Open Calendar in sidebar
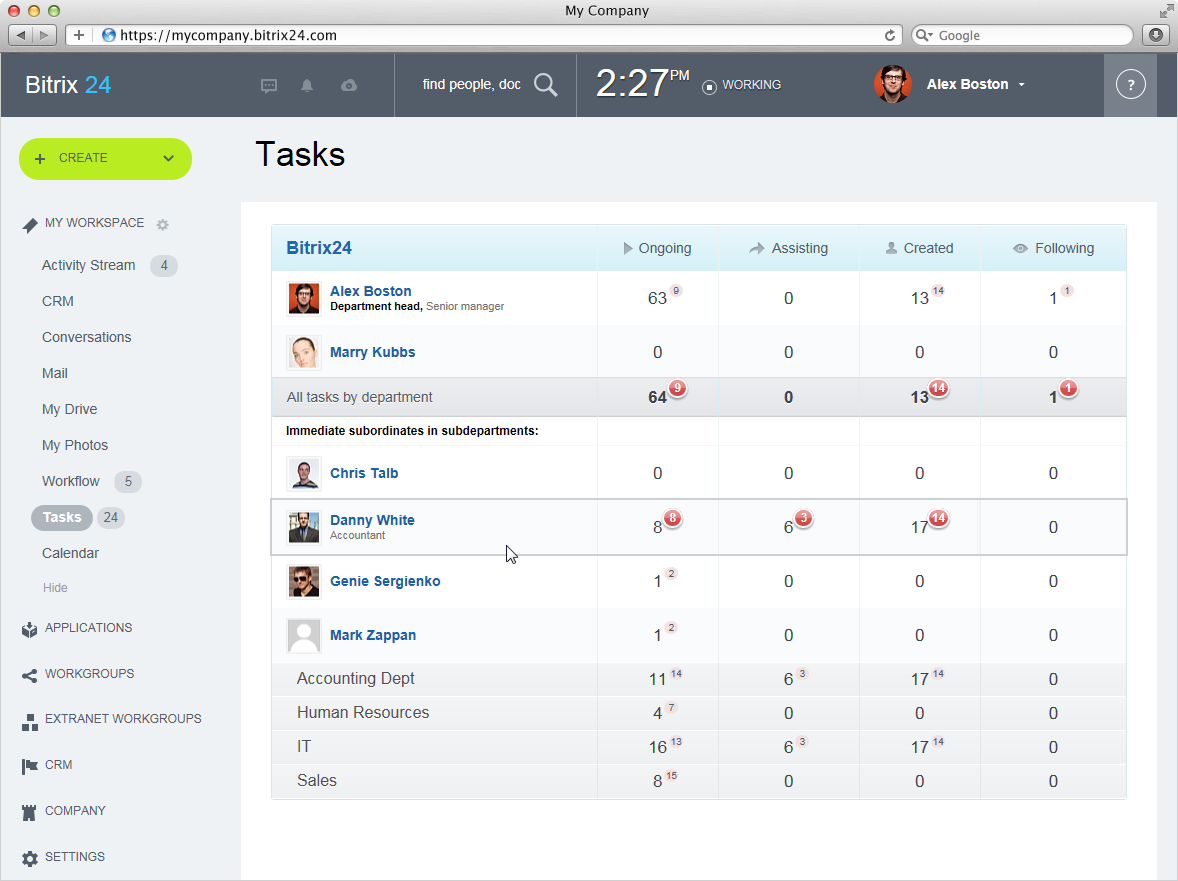The width and height of the screenshot is (1178, 881). pos(71,554)
